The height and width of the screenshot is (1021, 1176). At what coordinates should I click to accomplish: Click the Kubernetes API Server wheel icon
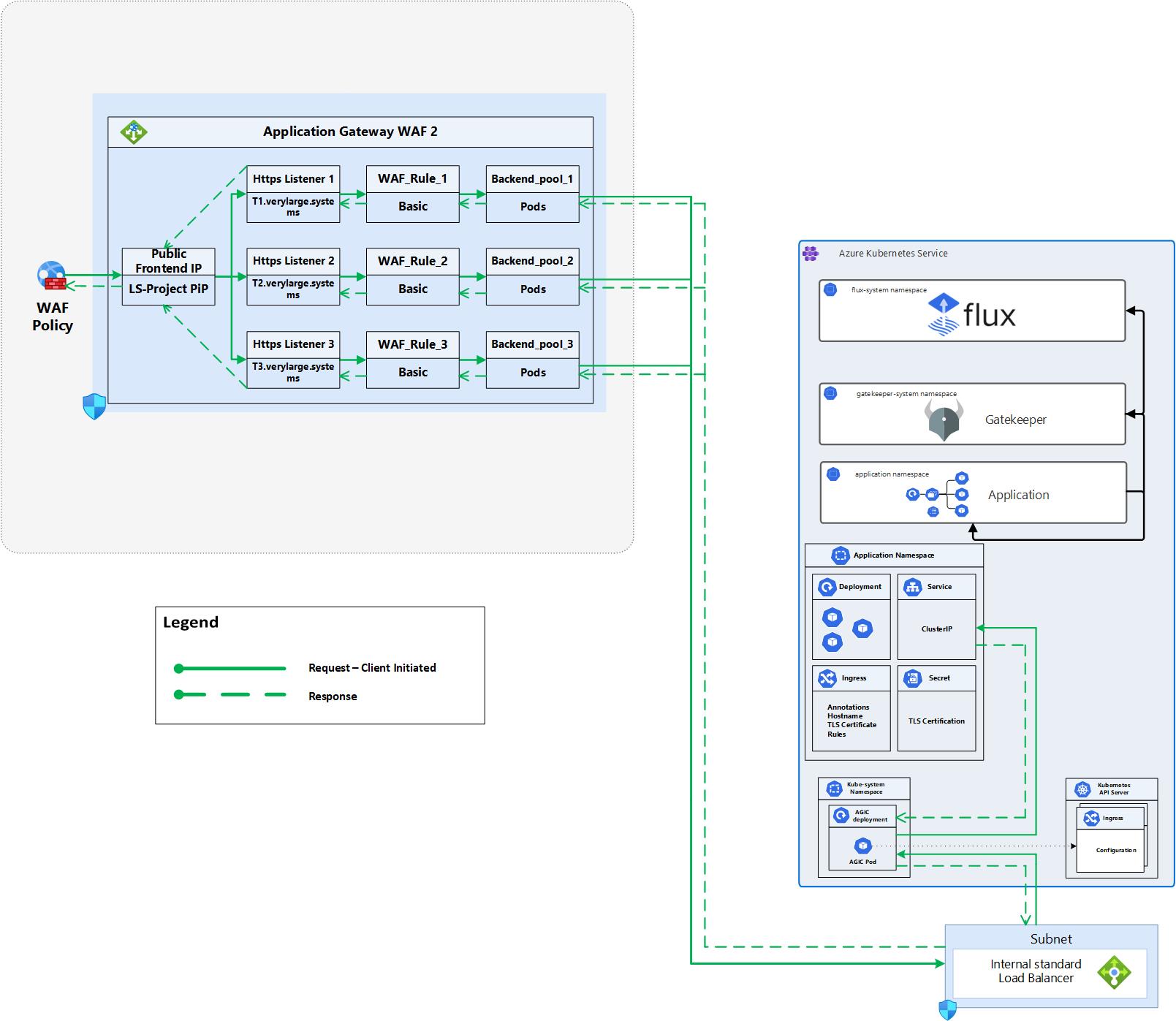(x=1082, y=789)
